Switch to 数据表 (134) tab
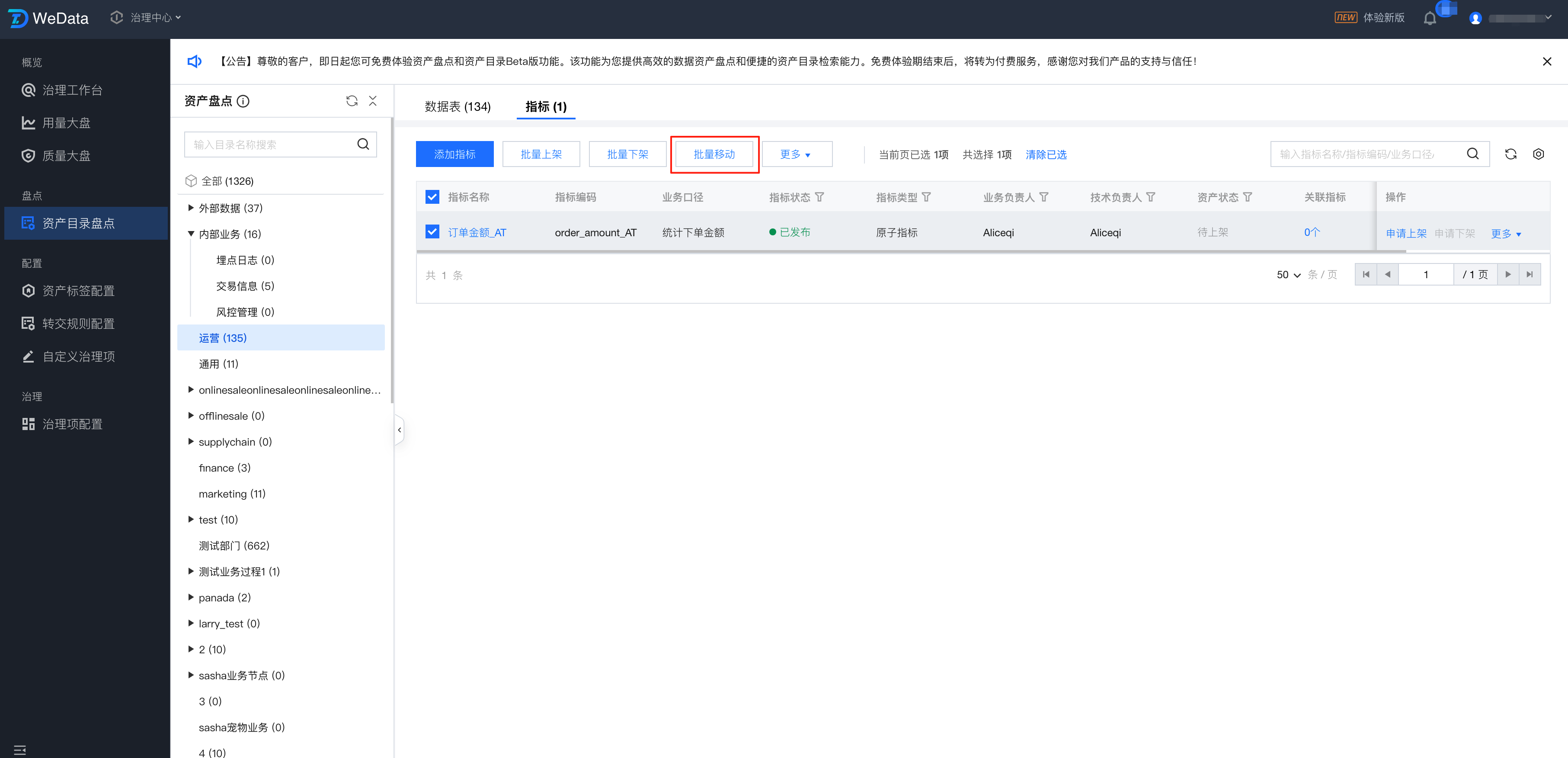The height and width of the screenshot is (758, 1568). (x=457, y=106)
